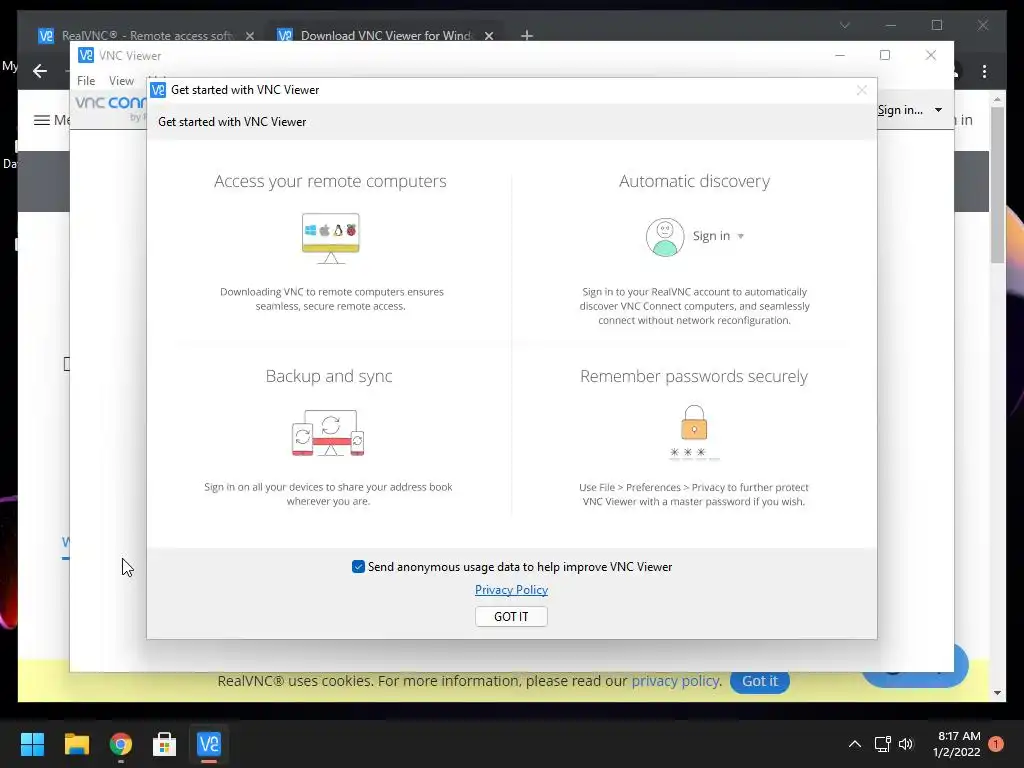Open the volume control in system tray
The image size is (1024, 768).
(906, 744)
